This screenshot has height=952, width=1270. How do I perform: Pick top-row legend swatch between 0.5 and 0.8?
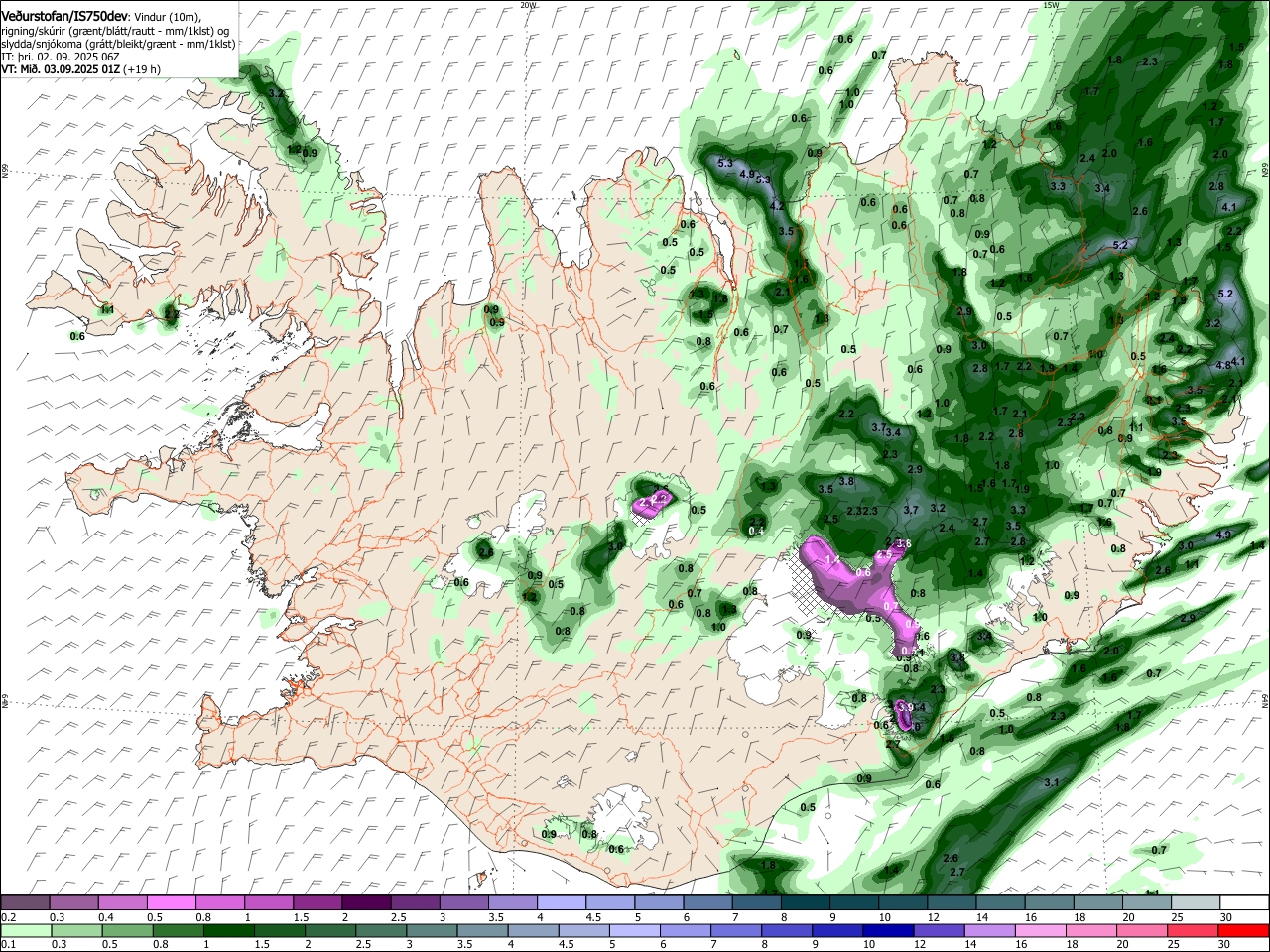[171, 902]
